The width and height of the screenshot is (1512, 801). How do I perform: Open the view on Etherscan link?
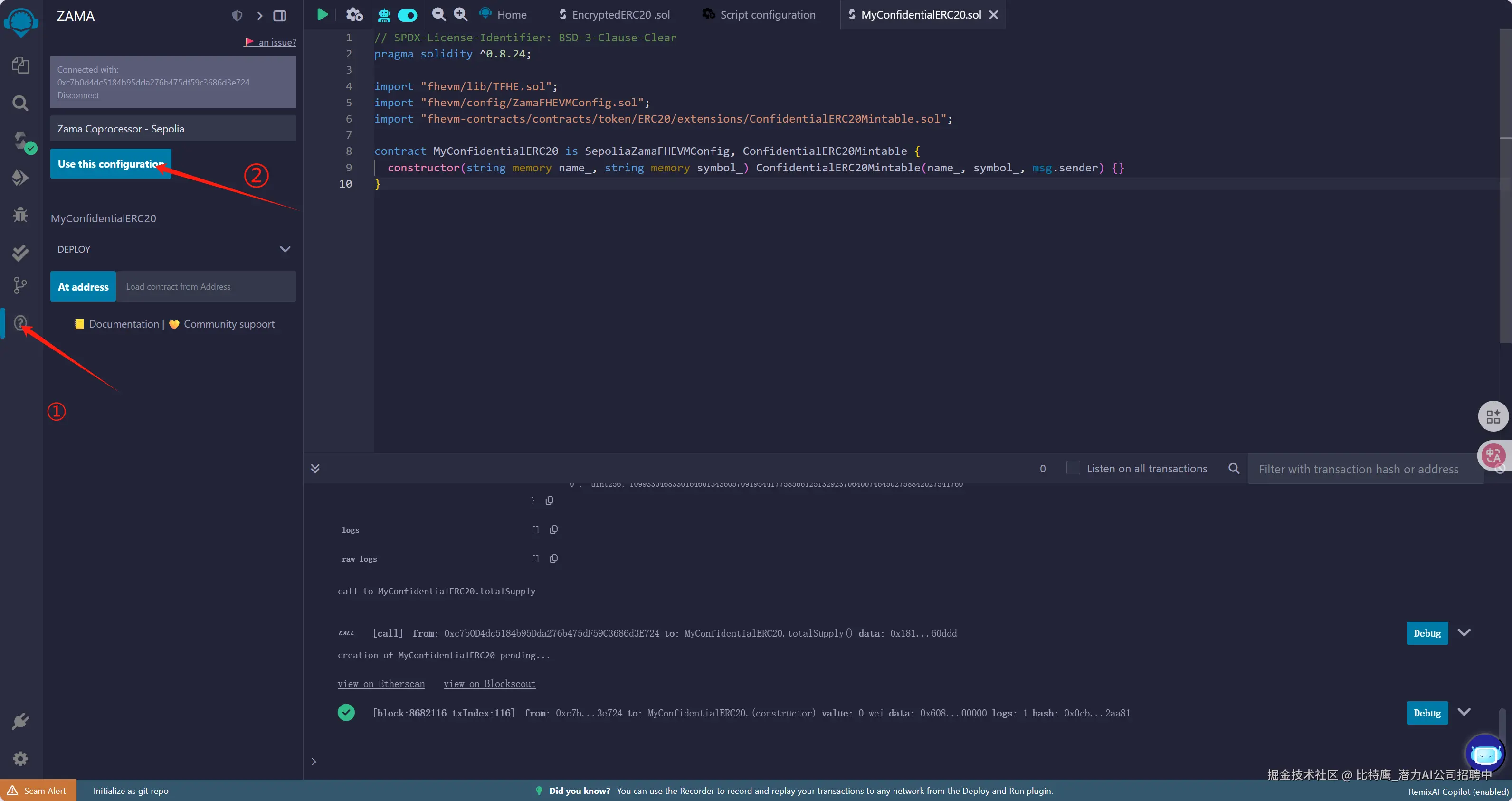click(x=381, y=684)
